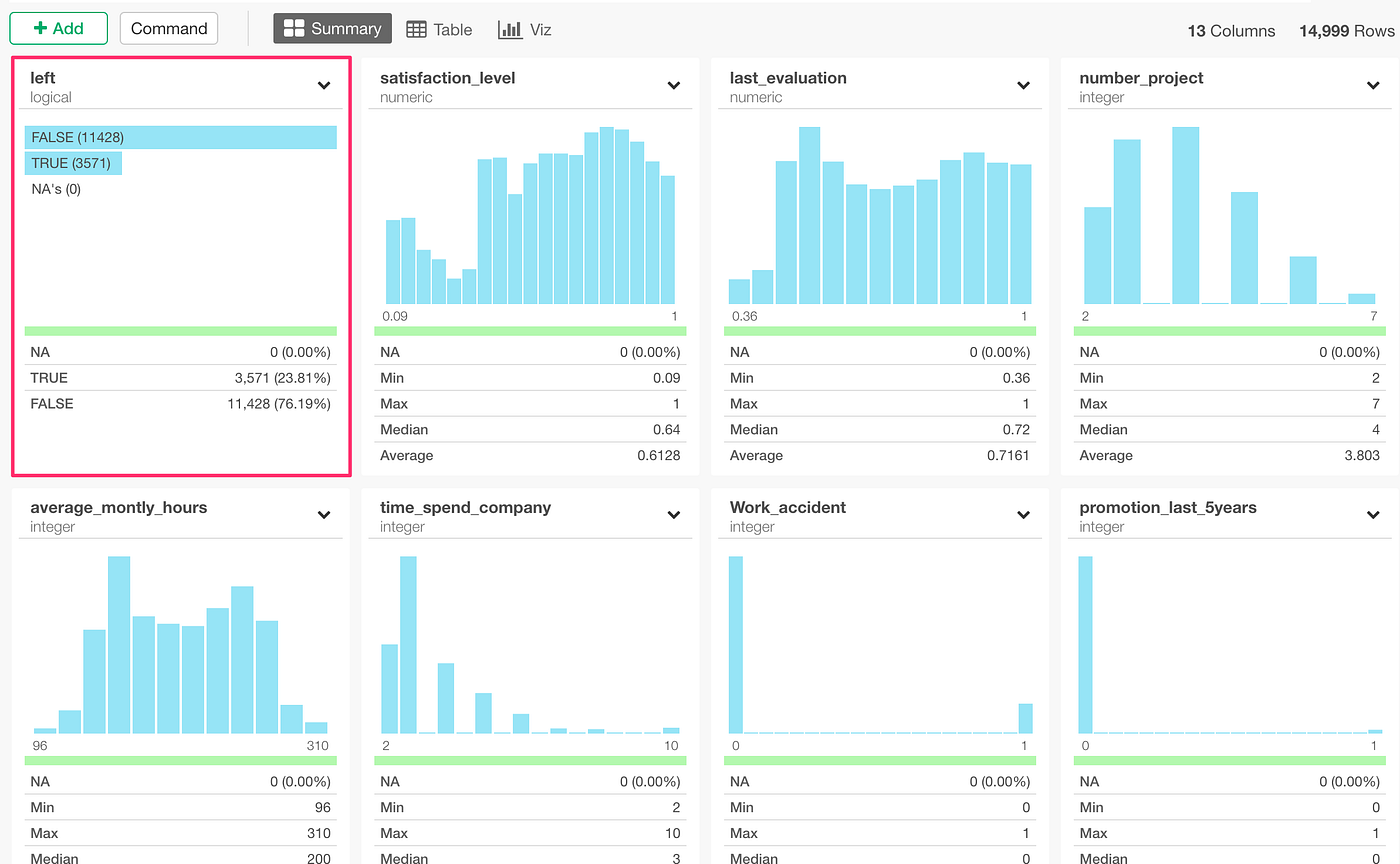This screenshot has height=864, width=1400.
Task: Switch to the Table tab
Action: [440, 29]
